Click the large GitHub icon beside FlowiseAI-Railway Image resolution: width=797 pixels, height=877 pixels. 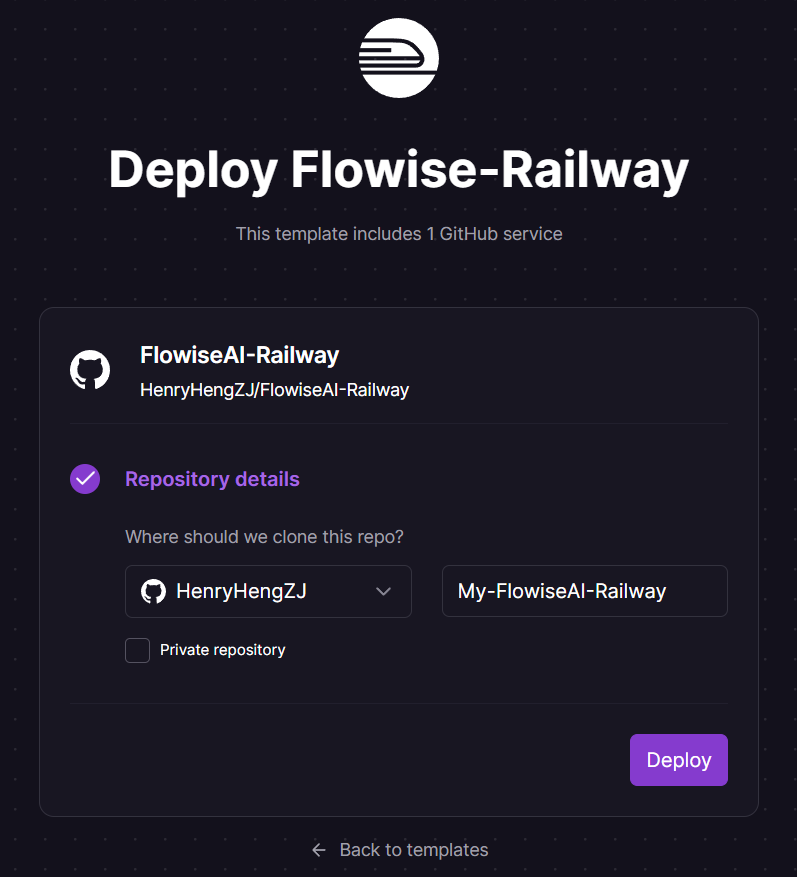tap(90, 370)
